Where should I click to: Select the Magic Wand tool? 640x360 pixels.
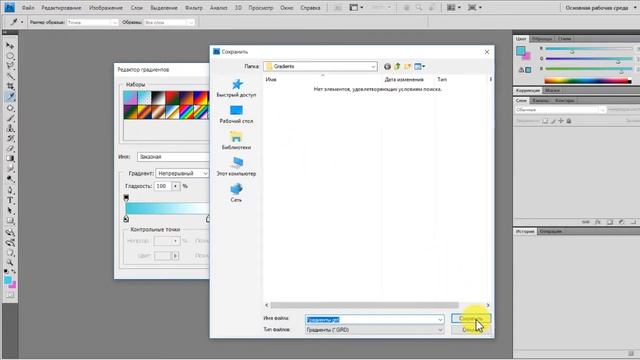pyautogui.click(x=10, y=76)
